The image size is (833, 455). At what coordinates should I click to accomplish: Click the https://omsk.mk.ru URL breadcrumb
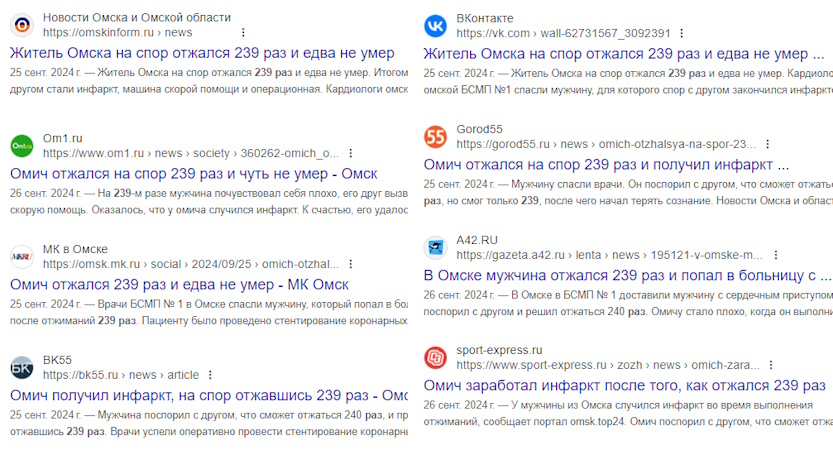(x=191, y=264)
